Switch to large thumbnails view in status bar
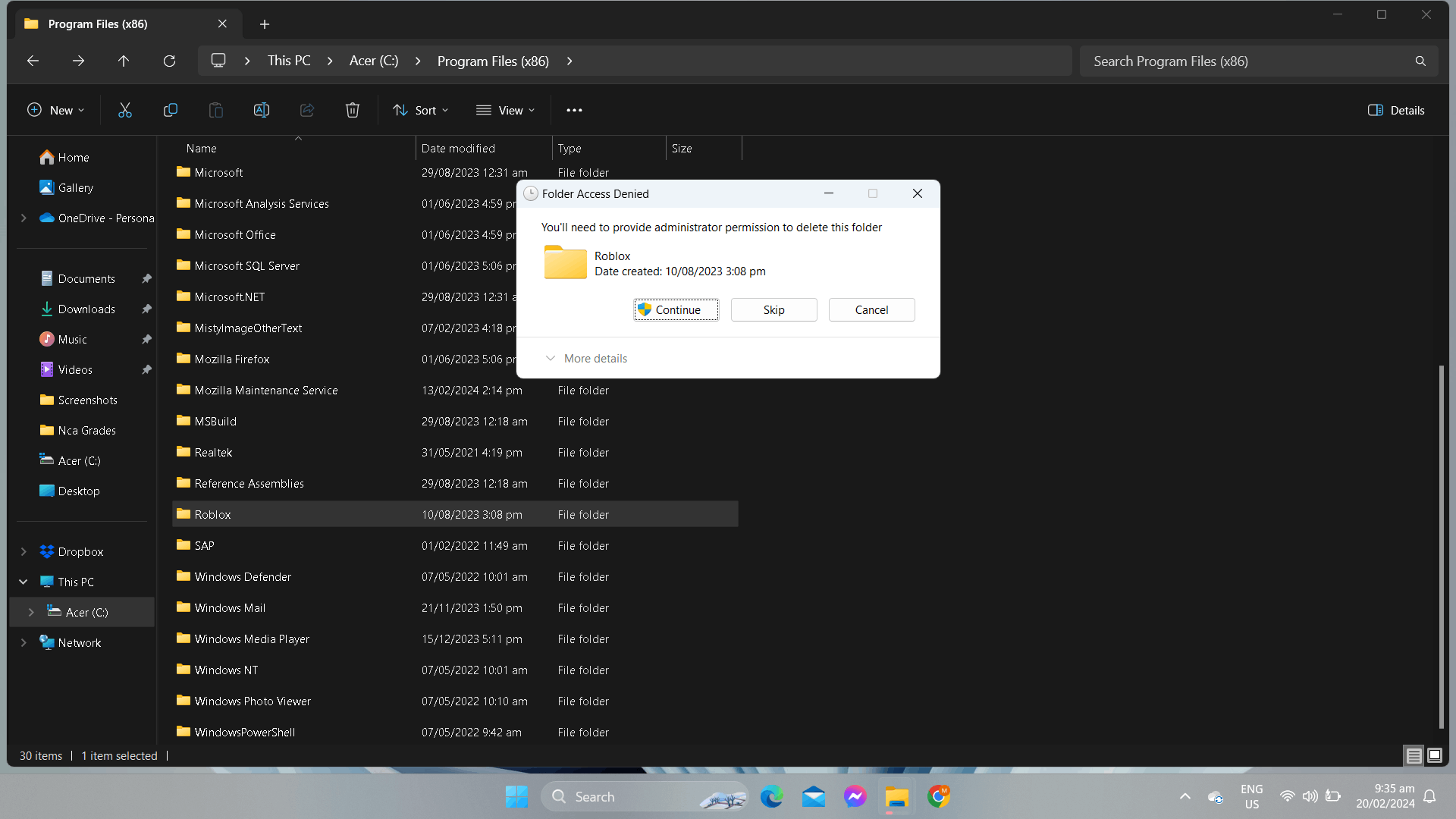1456x819 pixels. 1435,755
